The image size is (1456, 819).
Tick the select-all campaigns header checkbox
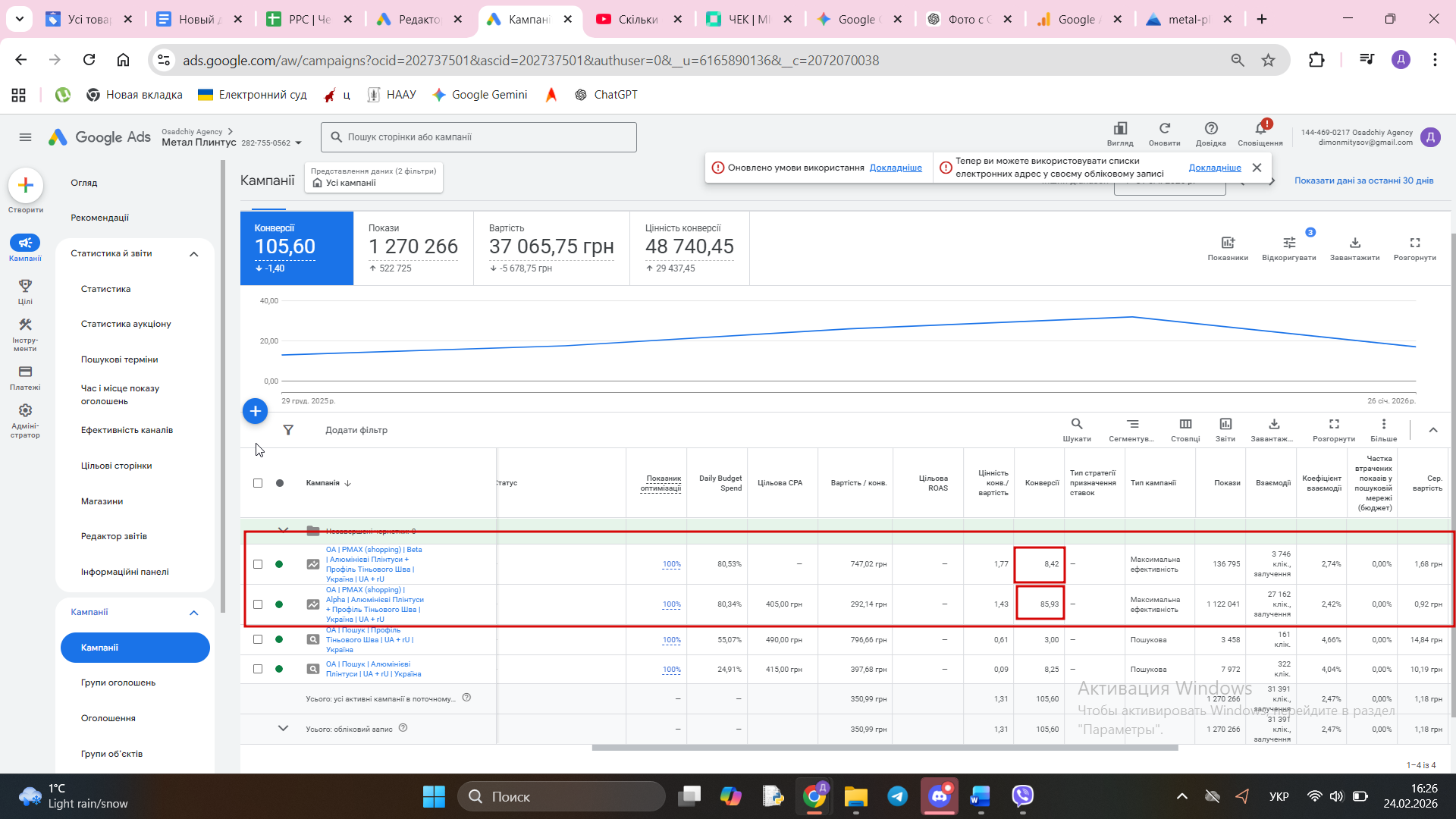(258, 483)
